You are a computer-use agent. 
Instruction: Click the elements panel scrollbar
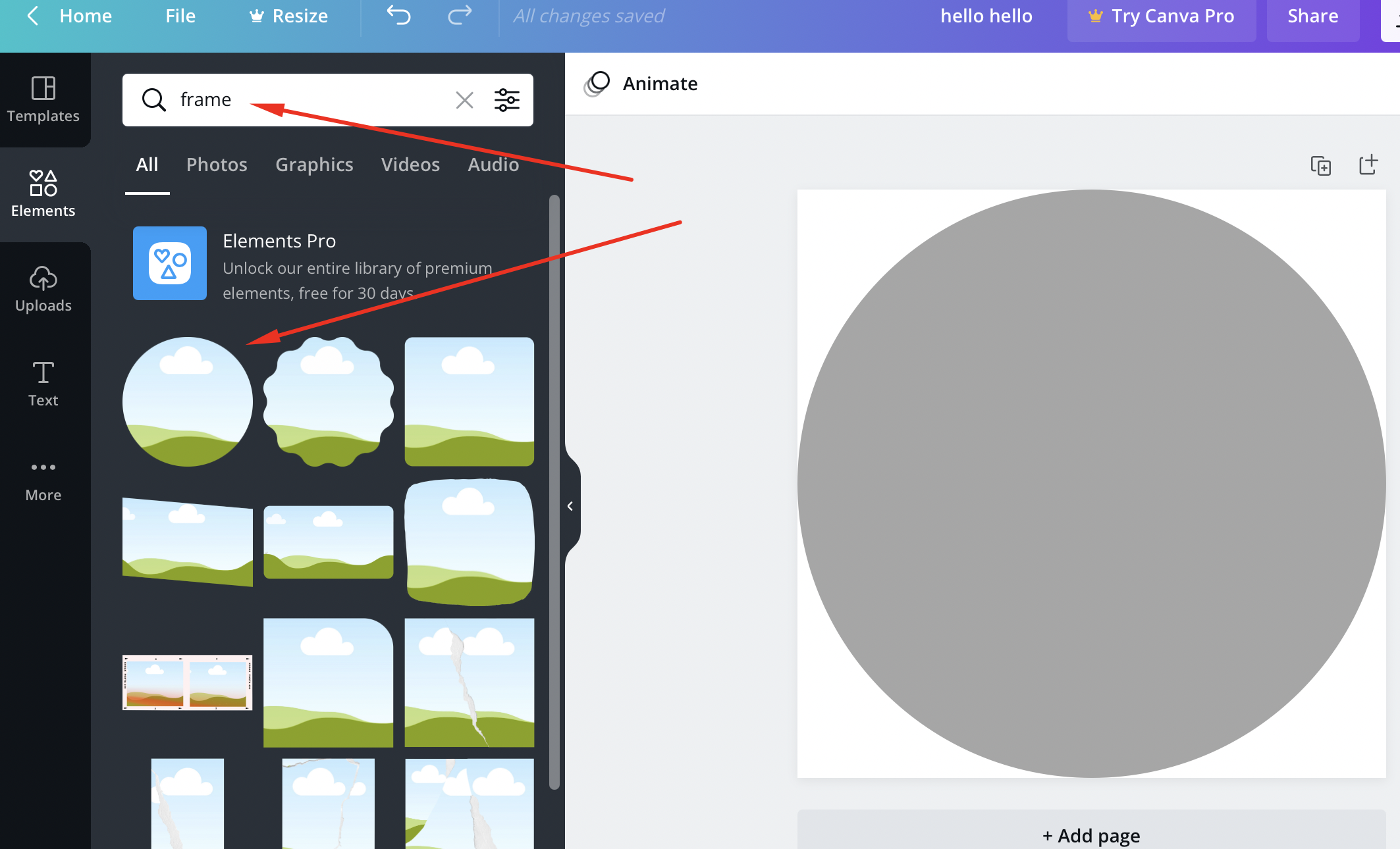tap(554, 492)
